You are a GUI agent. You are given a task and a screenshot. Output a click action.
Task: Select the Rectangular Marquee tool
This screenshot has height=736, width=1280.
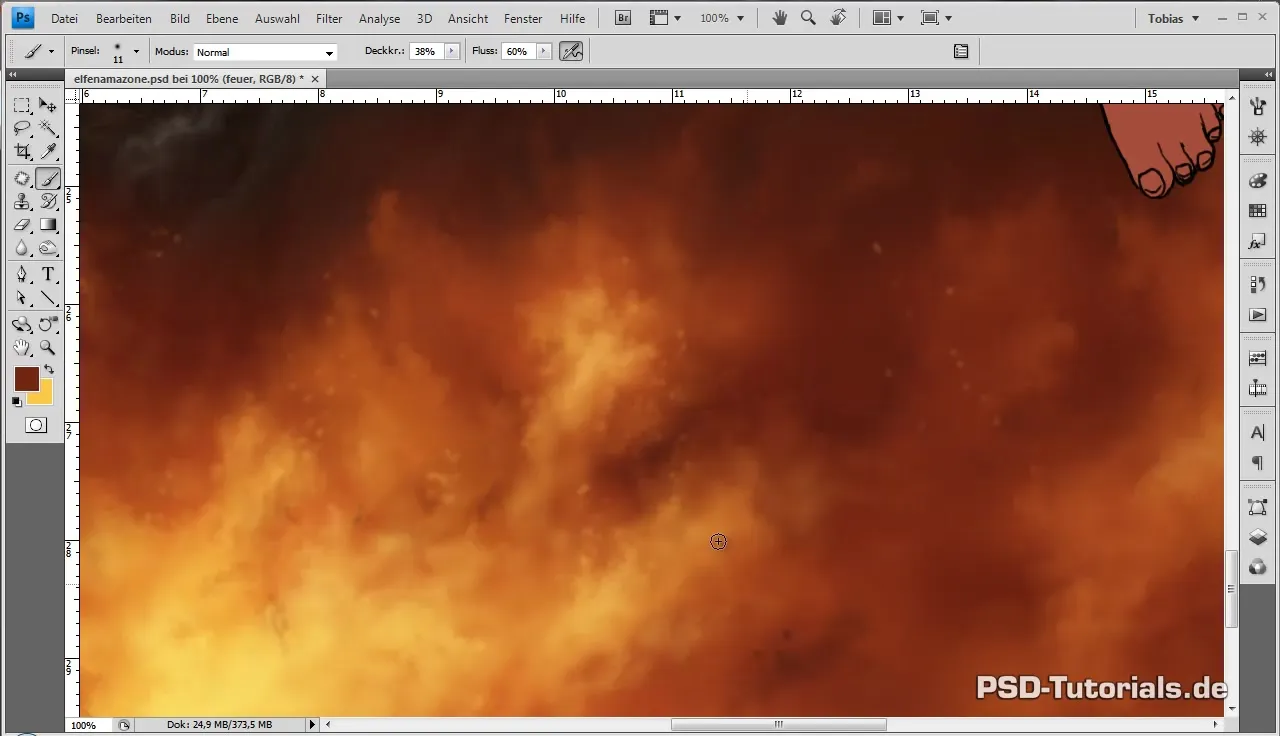point(21,105)
